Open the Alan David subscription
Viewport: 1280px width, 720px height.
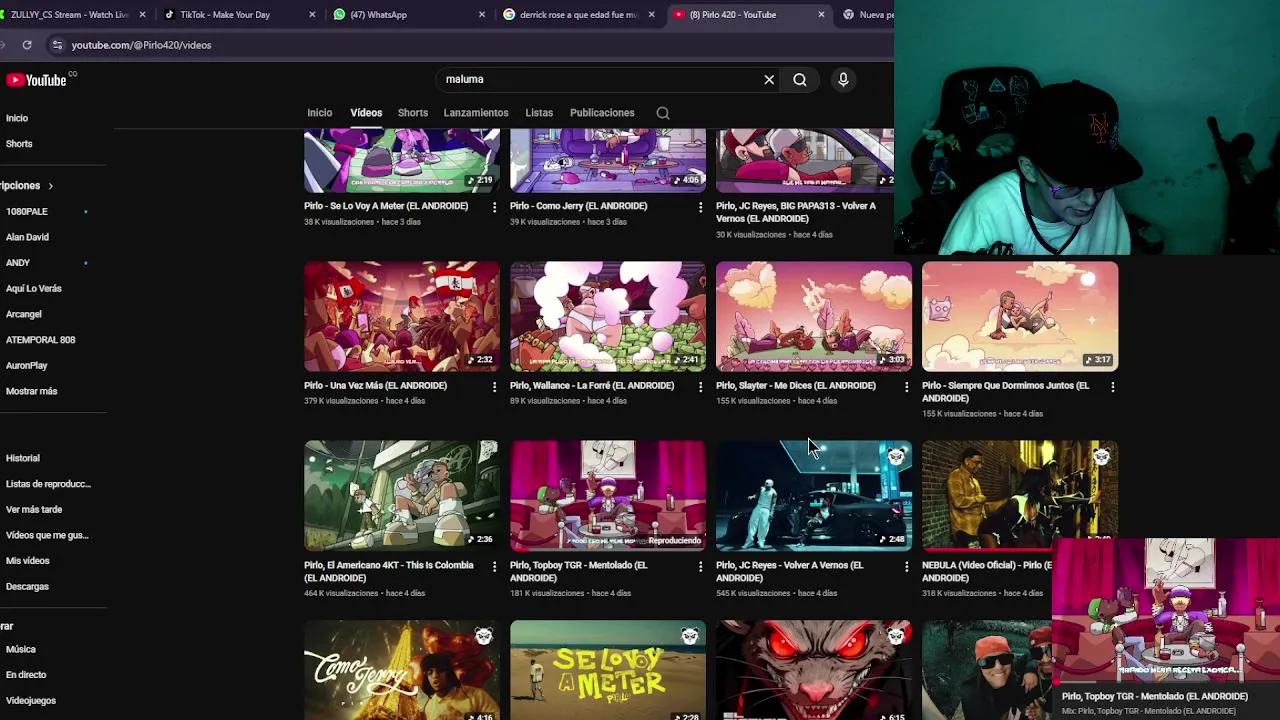(27, 238)
